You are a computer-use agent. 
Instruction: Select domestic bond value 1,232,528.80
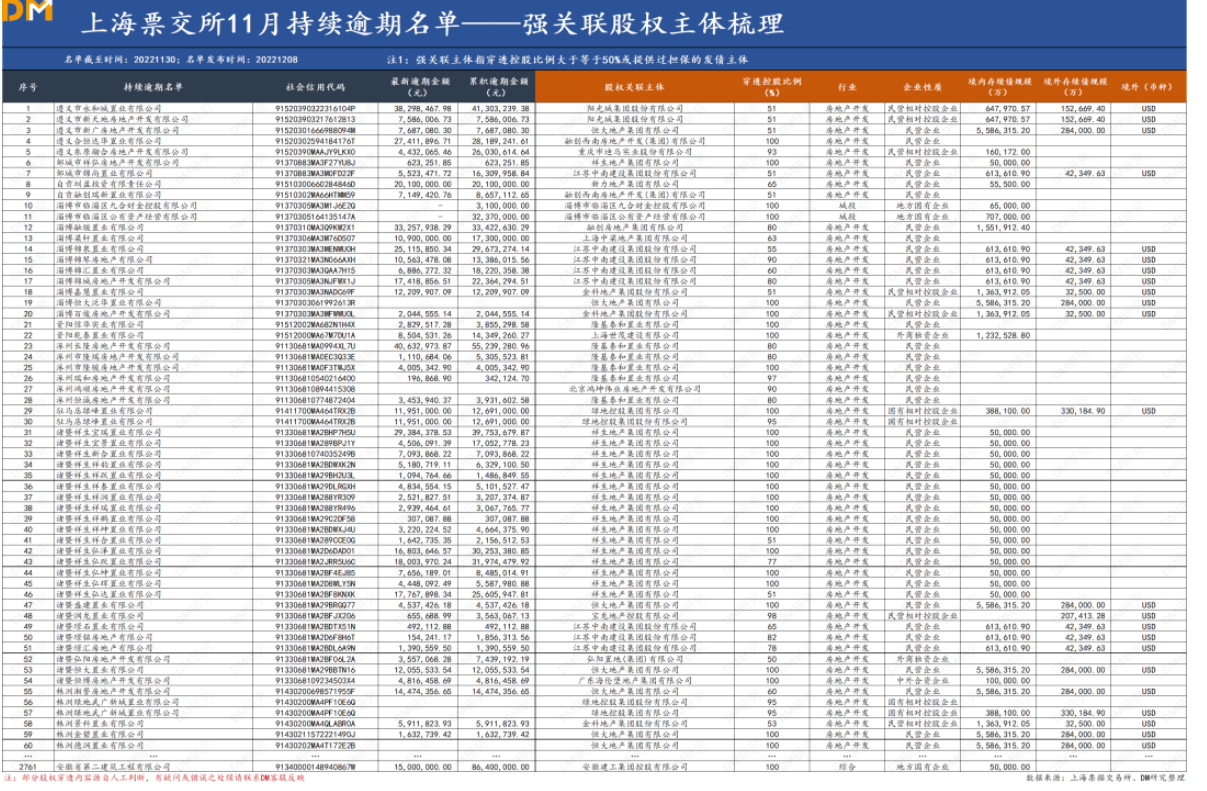click(1005, 336)
